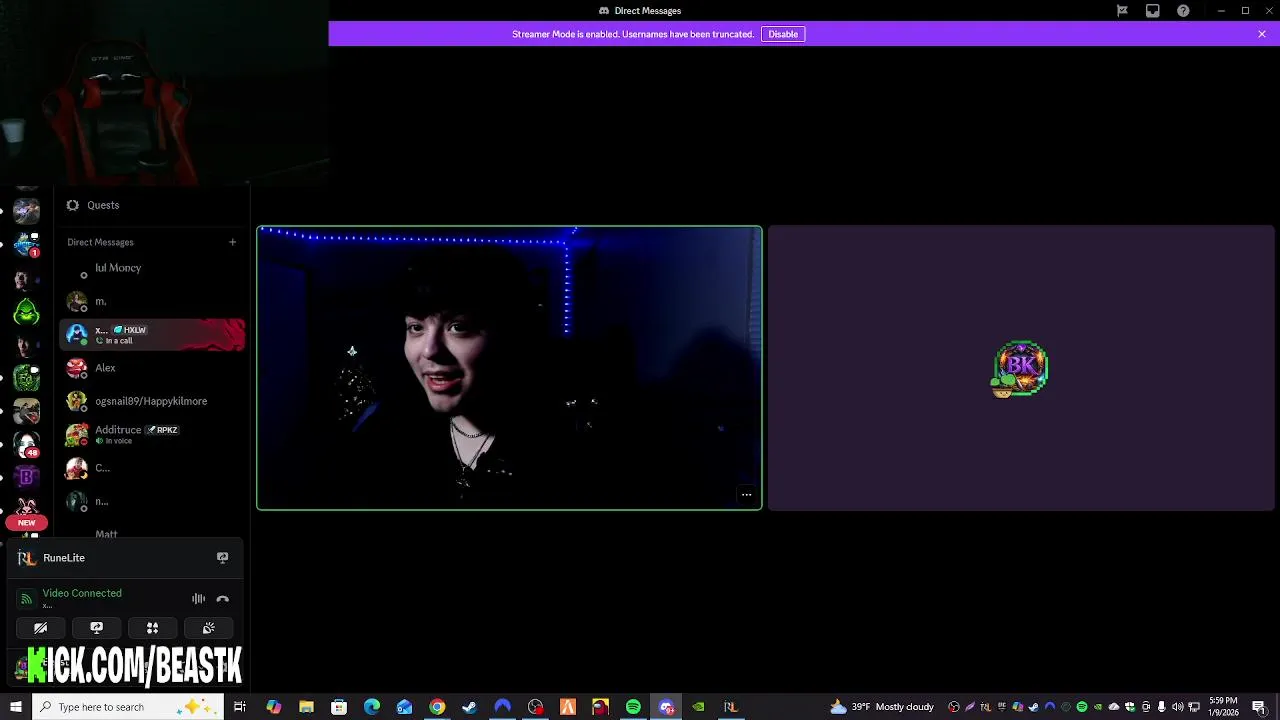Open the soundboard button
Viewport: 1280px width, 720px height.
point(208,628)
